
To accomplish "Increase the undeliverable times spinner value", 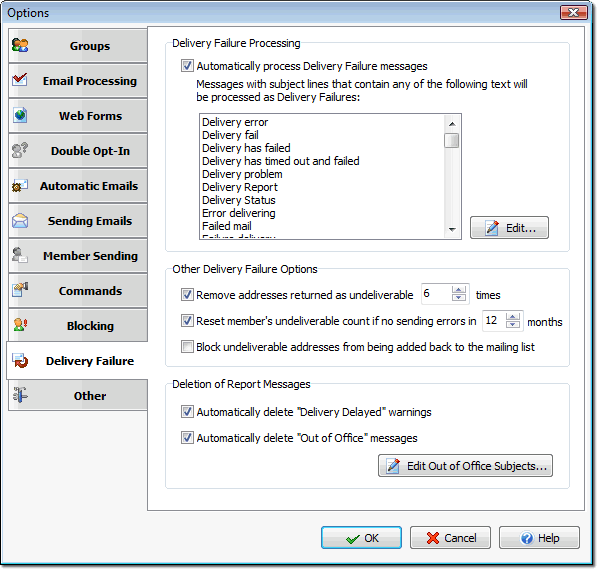I will [459, 290].
